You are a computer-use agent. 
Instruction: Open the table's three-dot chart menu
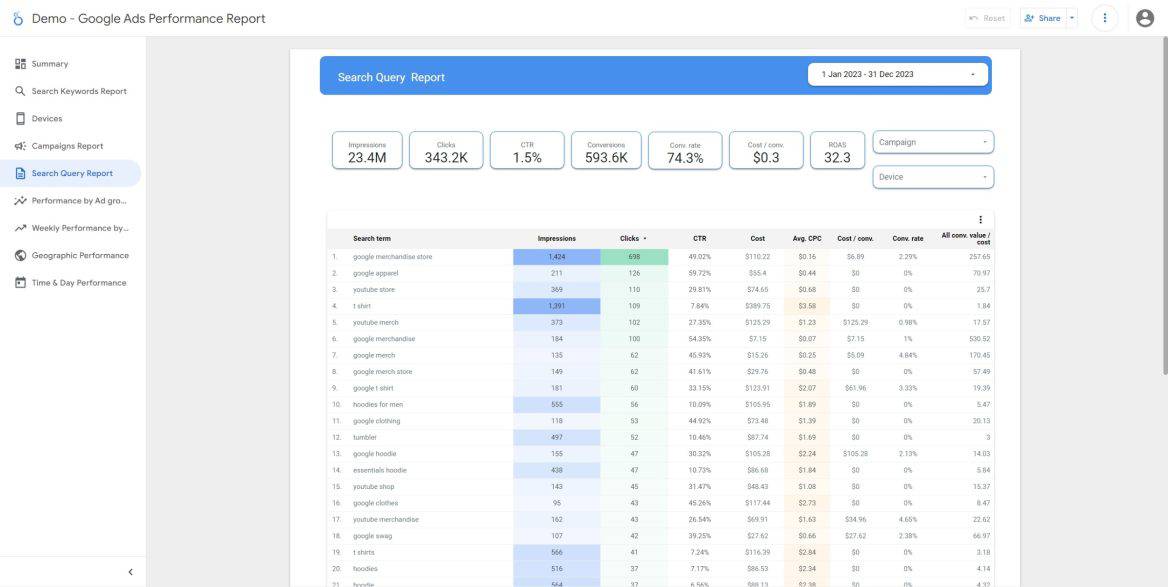980,219
